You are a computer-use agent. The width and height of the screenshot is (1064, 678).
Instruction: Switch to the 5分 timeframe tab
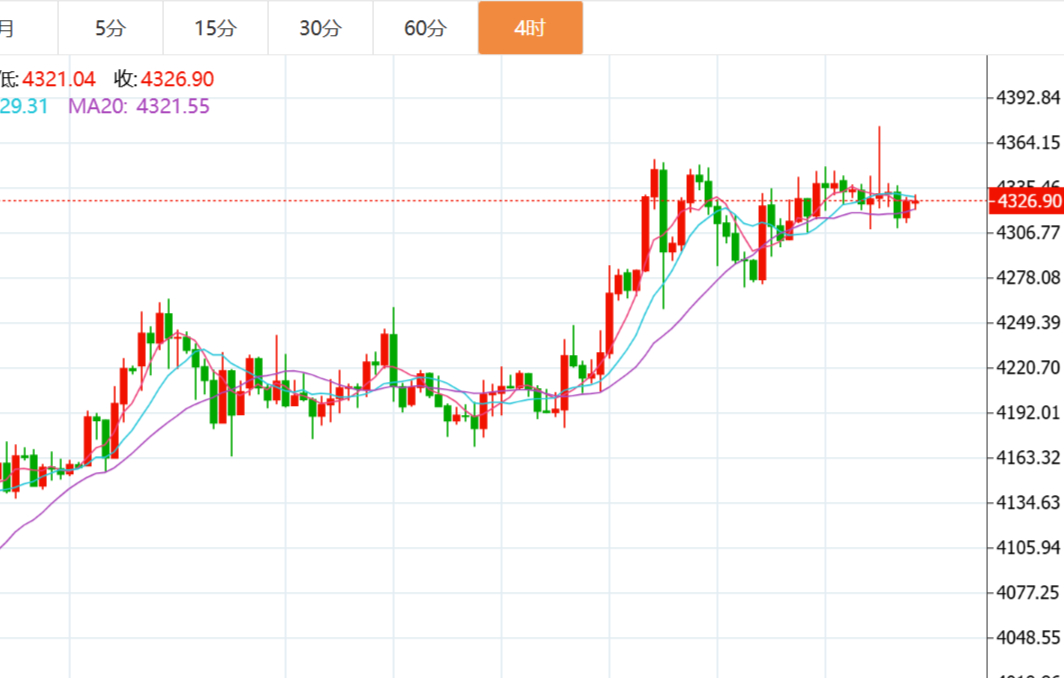pos(110,28)
